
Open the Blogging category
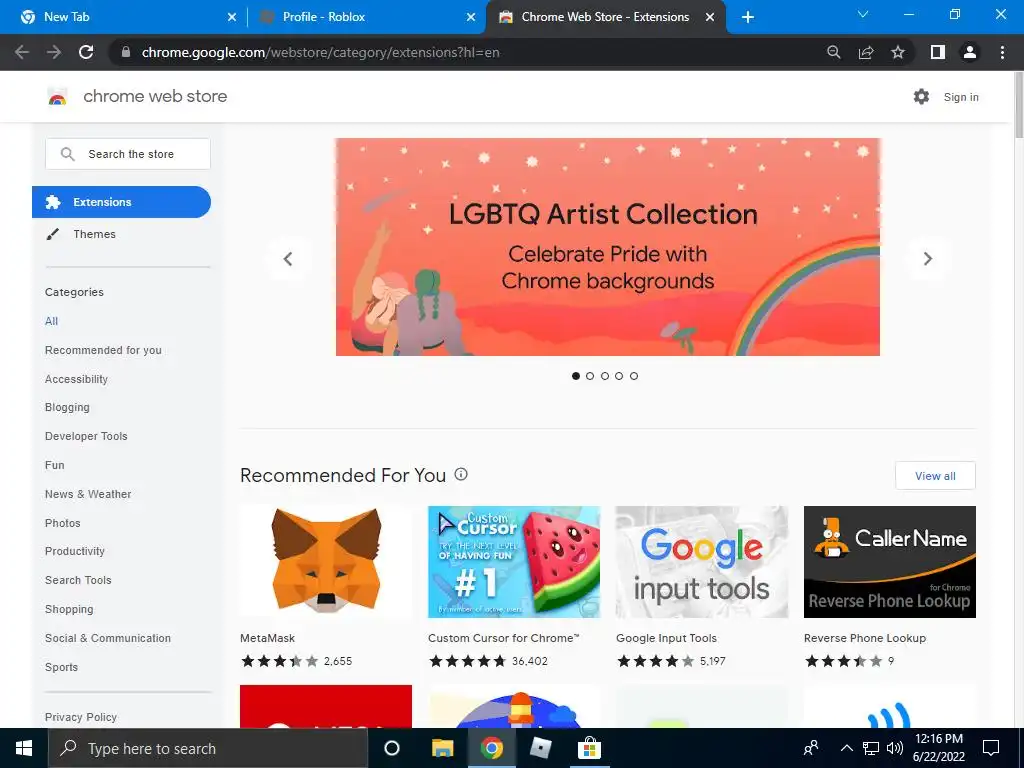click(67, 408)
